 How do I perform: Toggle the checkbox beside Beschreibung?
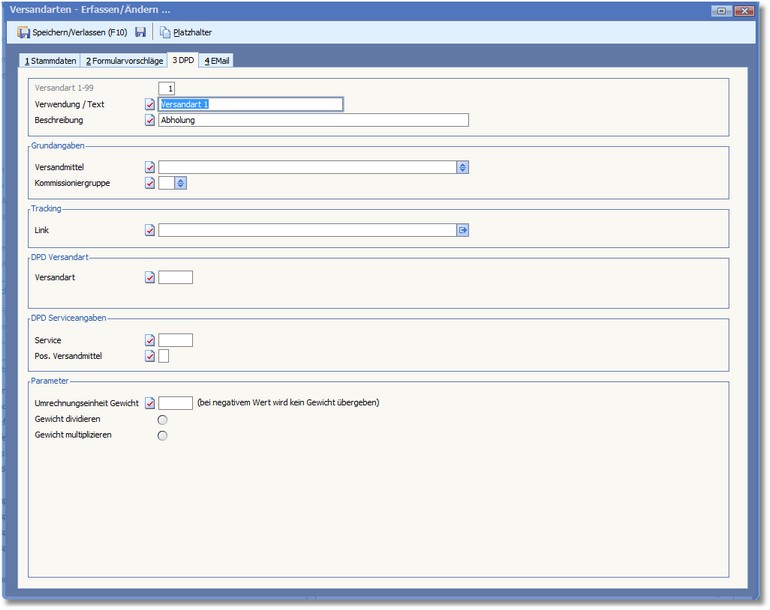pos(150,120)
